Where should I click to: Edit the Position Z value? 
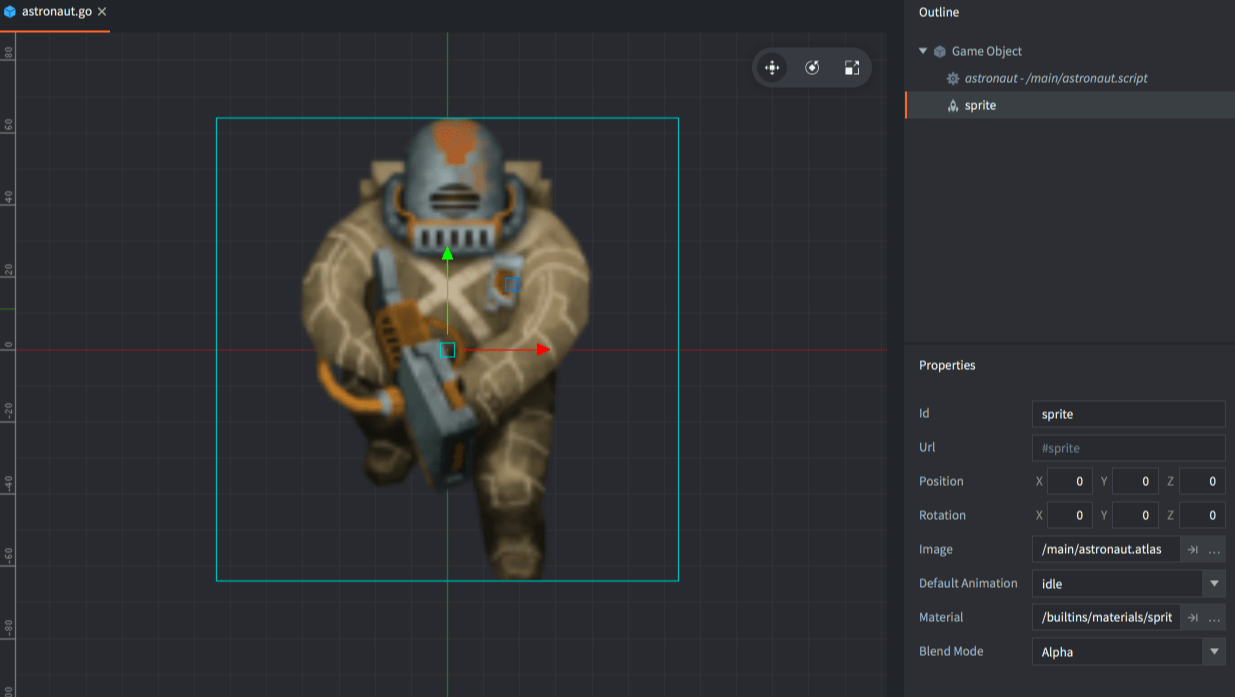tap(1202, 482)
